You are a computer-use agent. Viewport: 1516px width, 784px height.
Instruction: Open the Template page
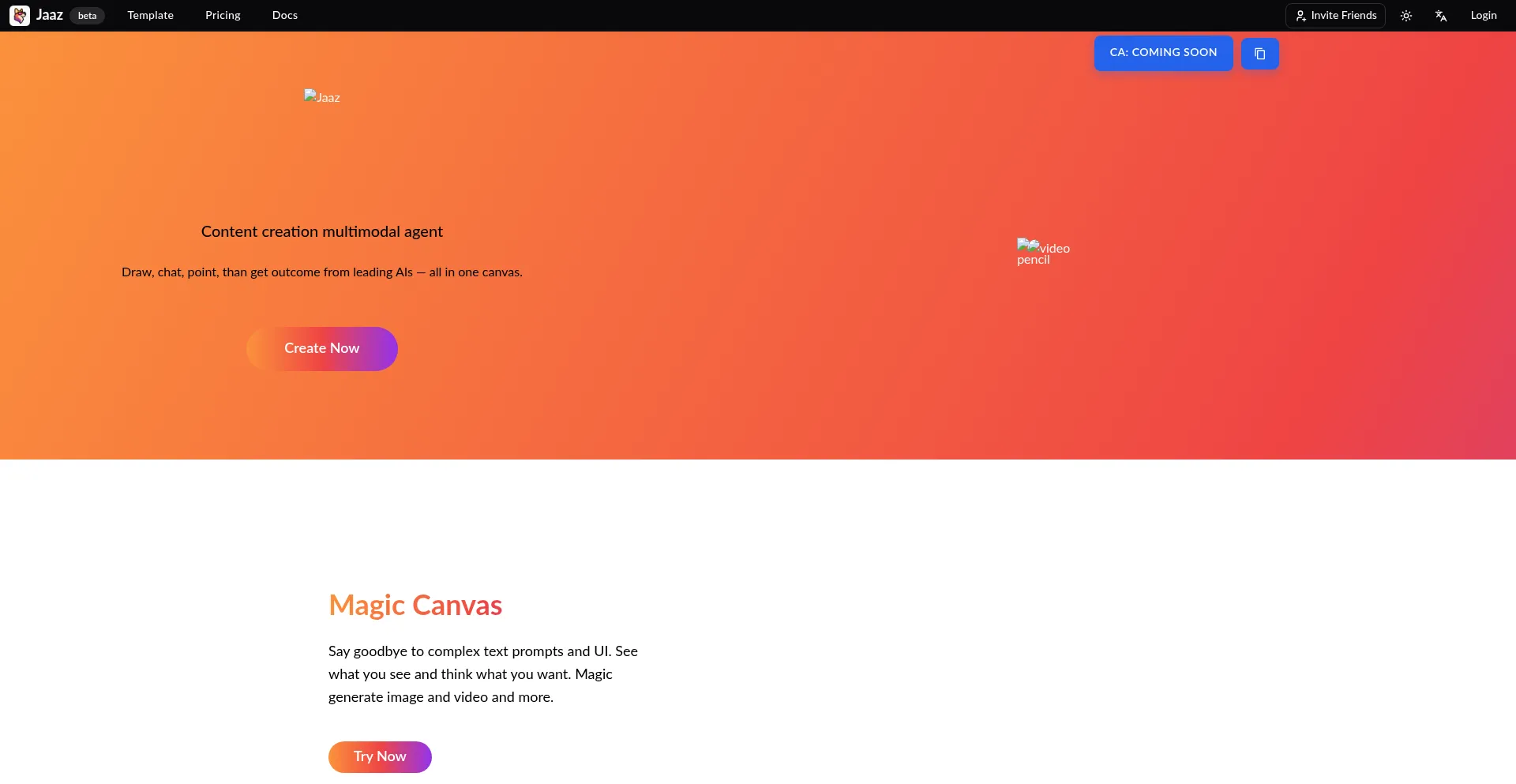[150, 16]
